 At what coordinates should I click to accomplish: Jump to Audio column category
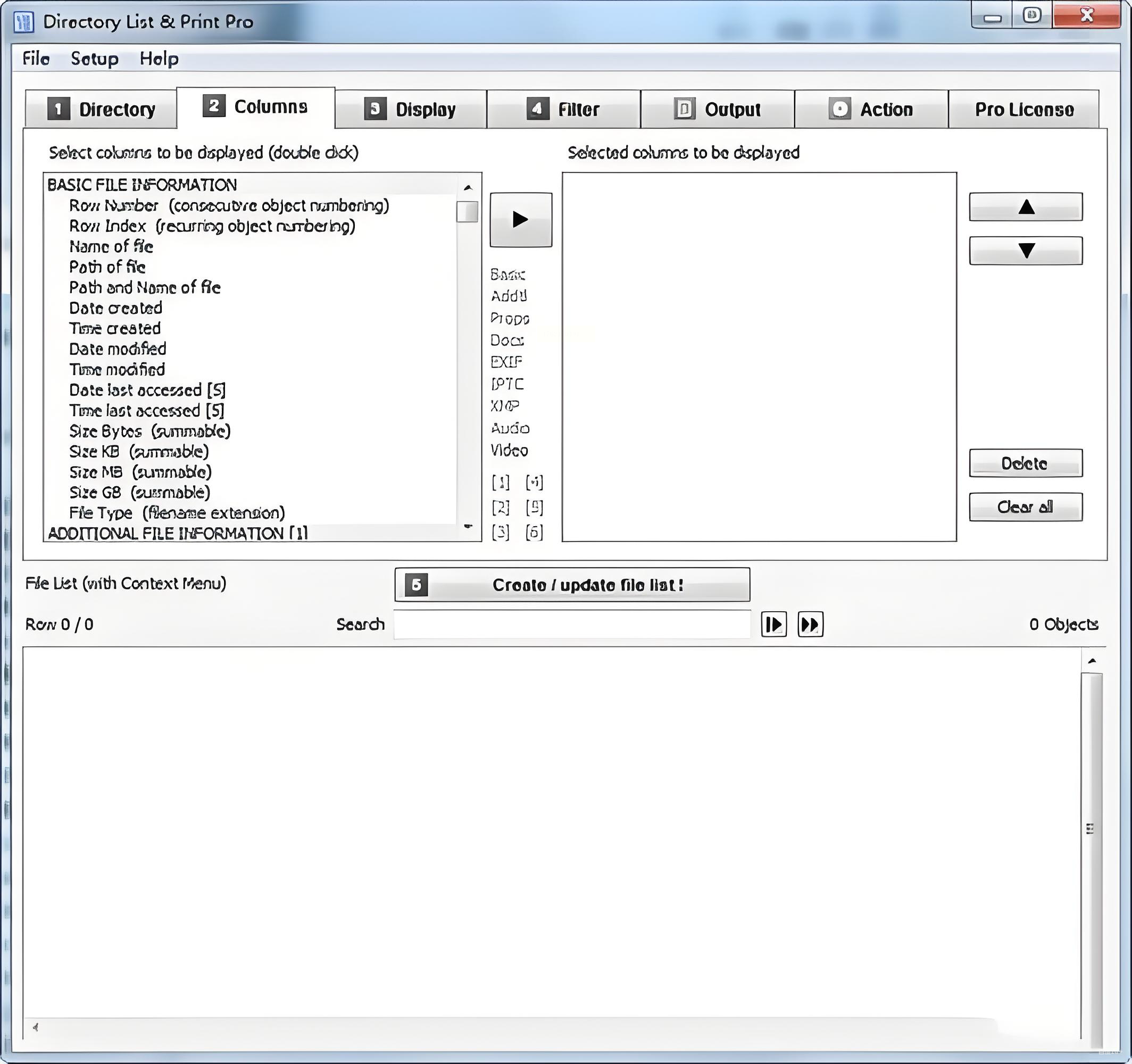510,428
